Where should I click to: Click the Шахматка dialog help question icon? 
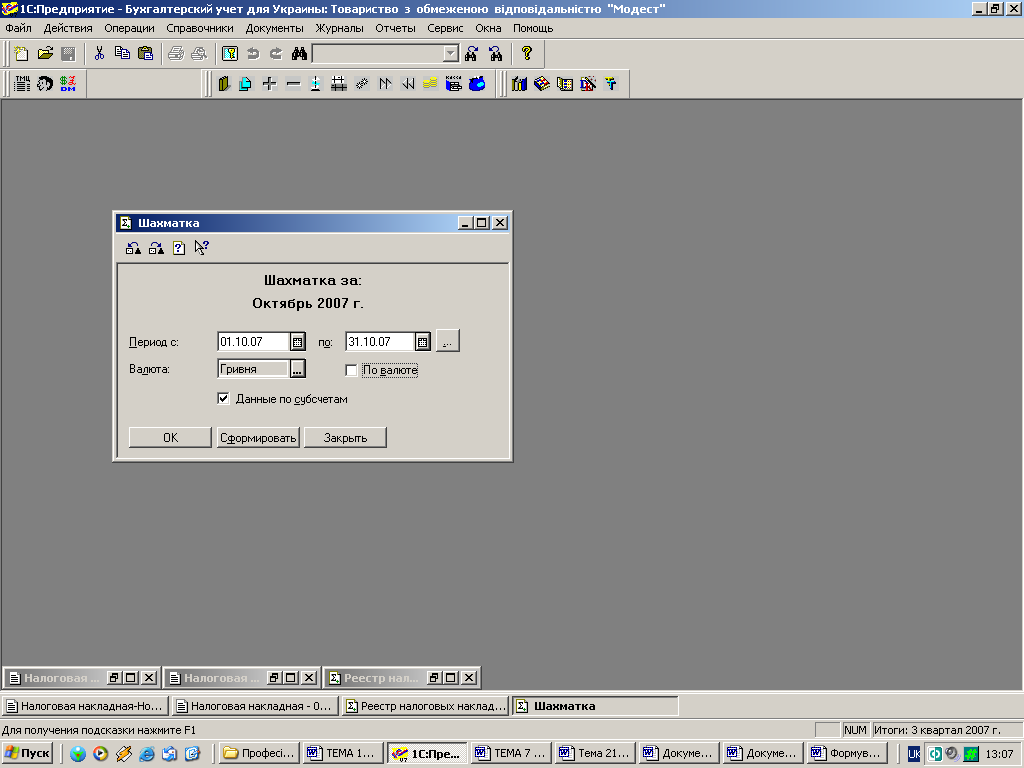point(179,248)
